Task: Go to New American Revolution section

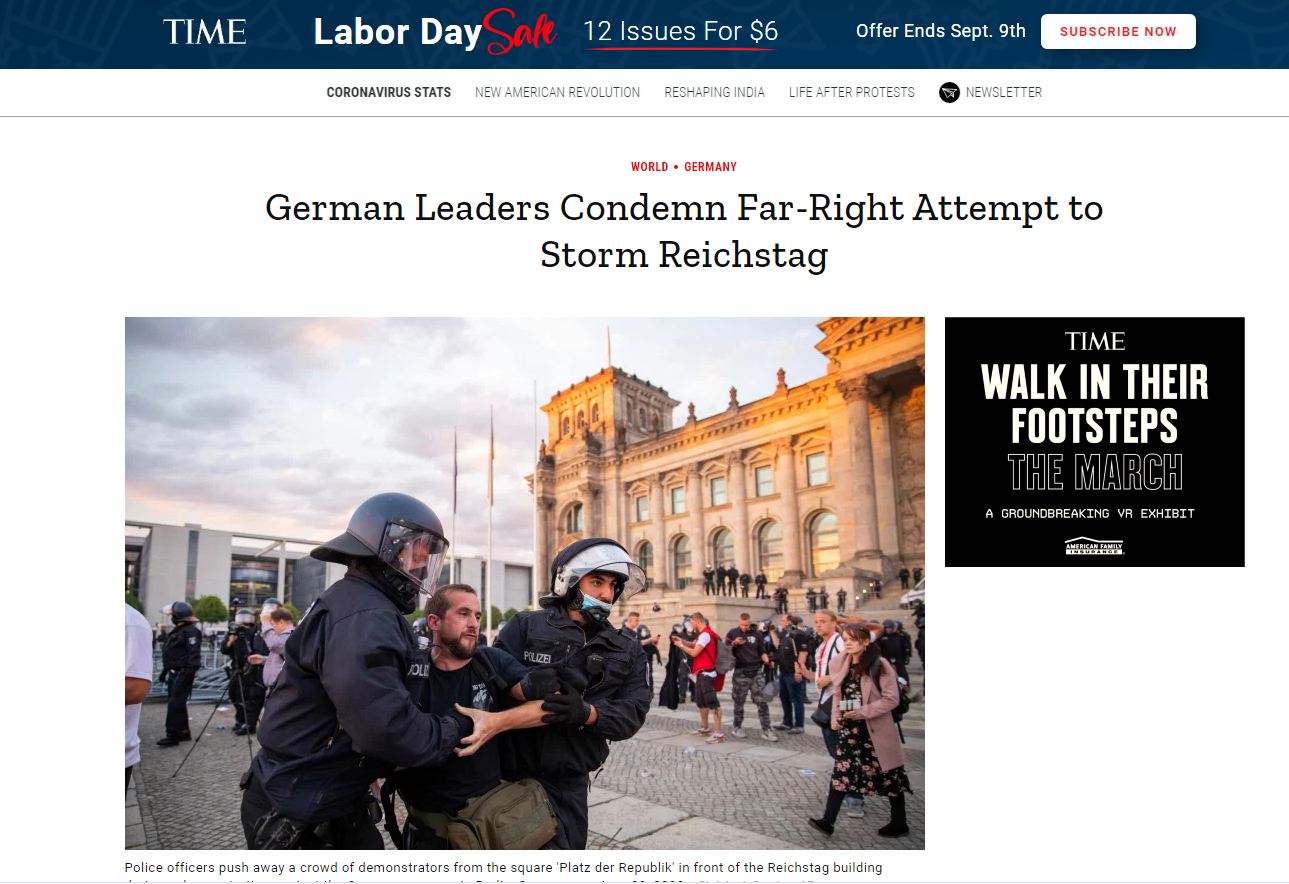Action: click(x=557, y=92)
